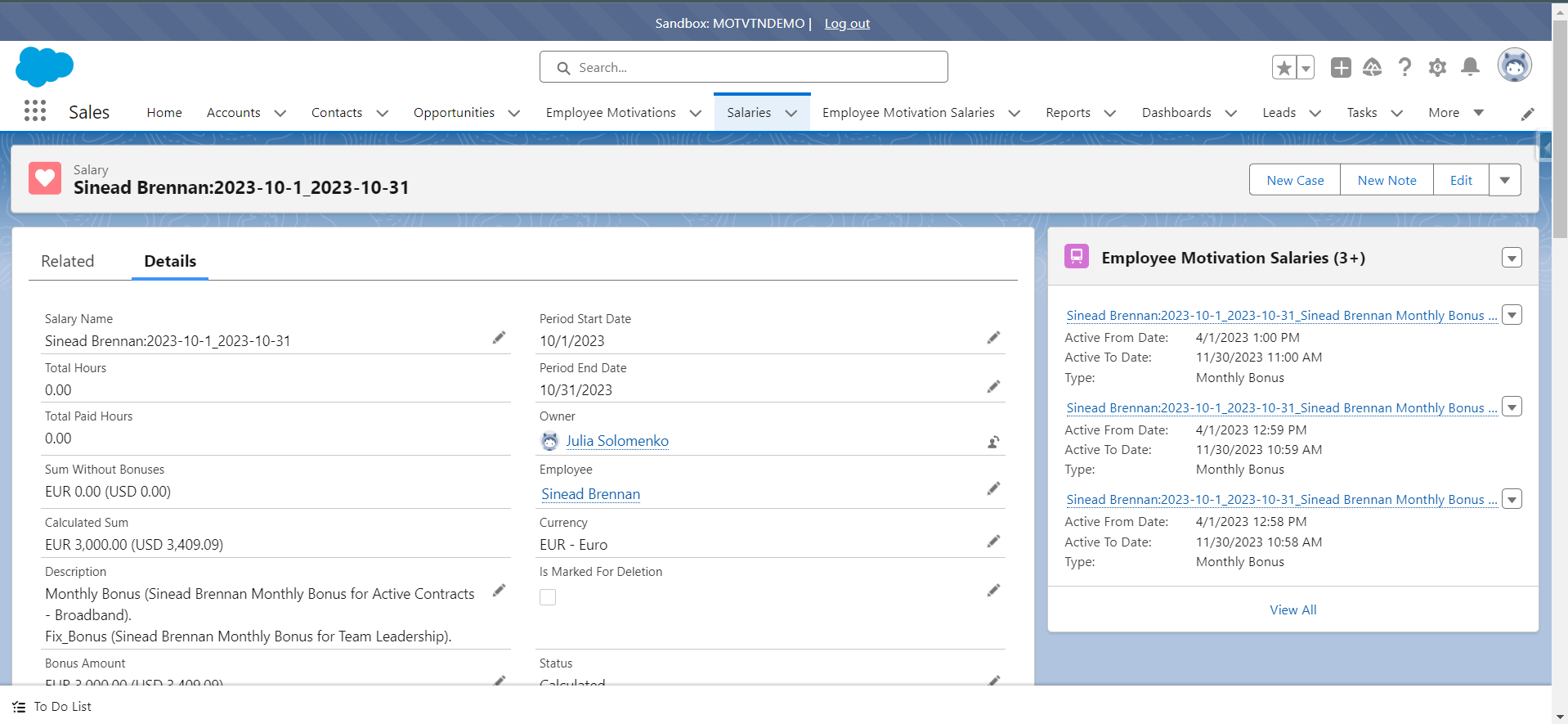Click the Edit record button
The width and height of the screenshot is (1568, 724).
pyautogui.click(x=1461, y=180)
